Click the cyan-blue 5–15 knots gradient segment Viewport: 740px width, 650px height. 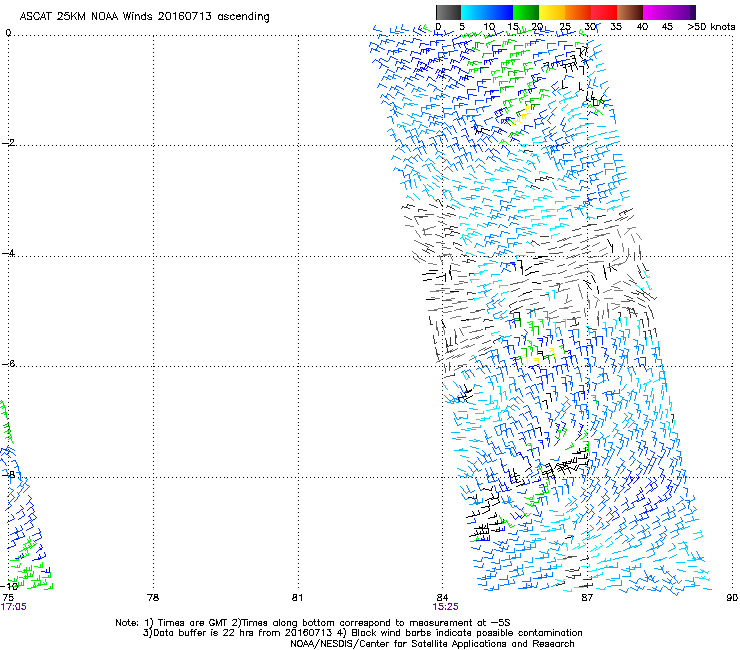pos(487,12)
